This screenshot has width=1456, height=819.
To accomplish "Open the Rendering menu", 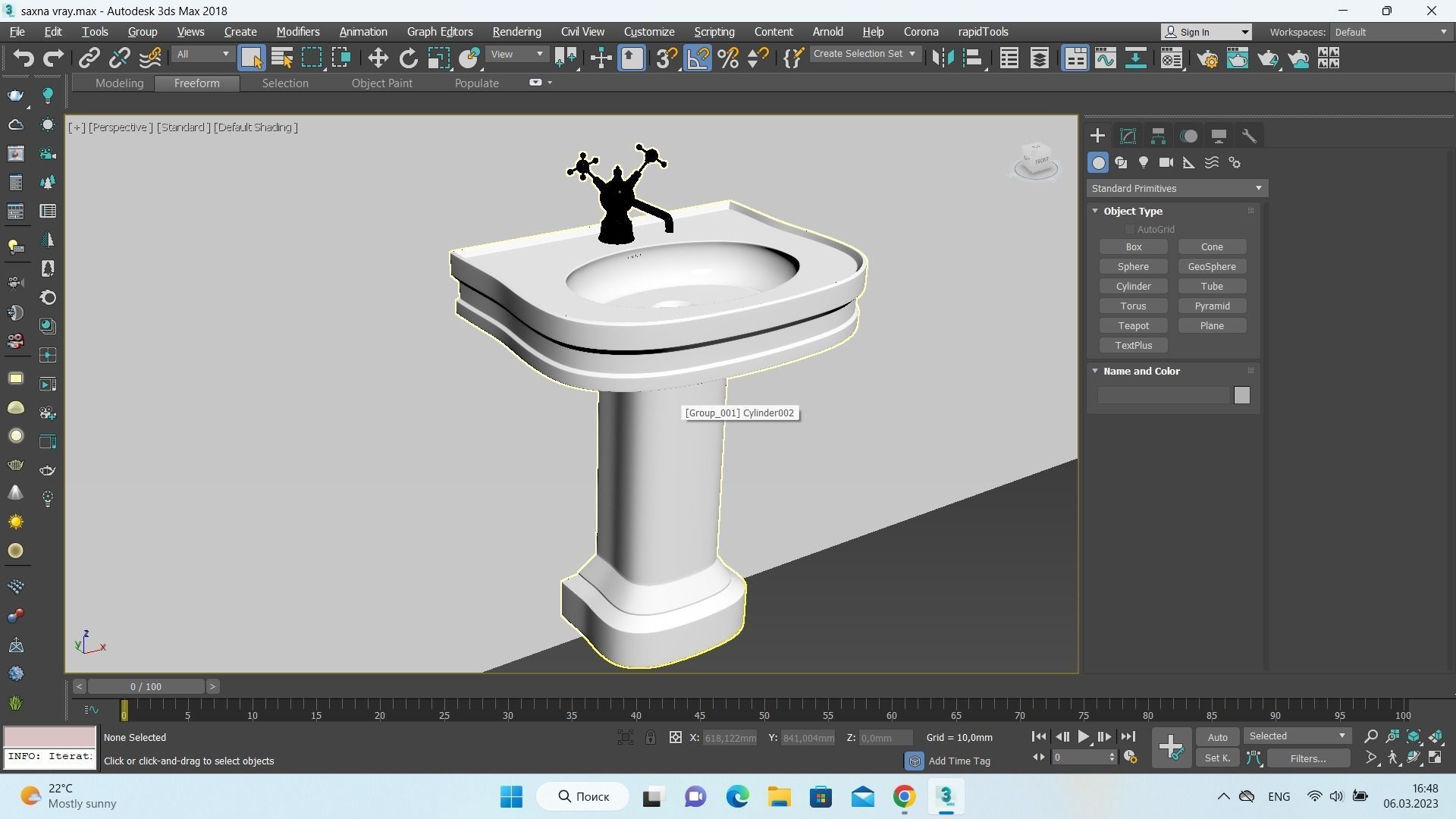I will [516, 31].
